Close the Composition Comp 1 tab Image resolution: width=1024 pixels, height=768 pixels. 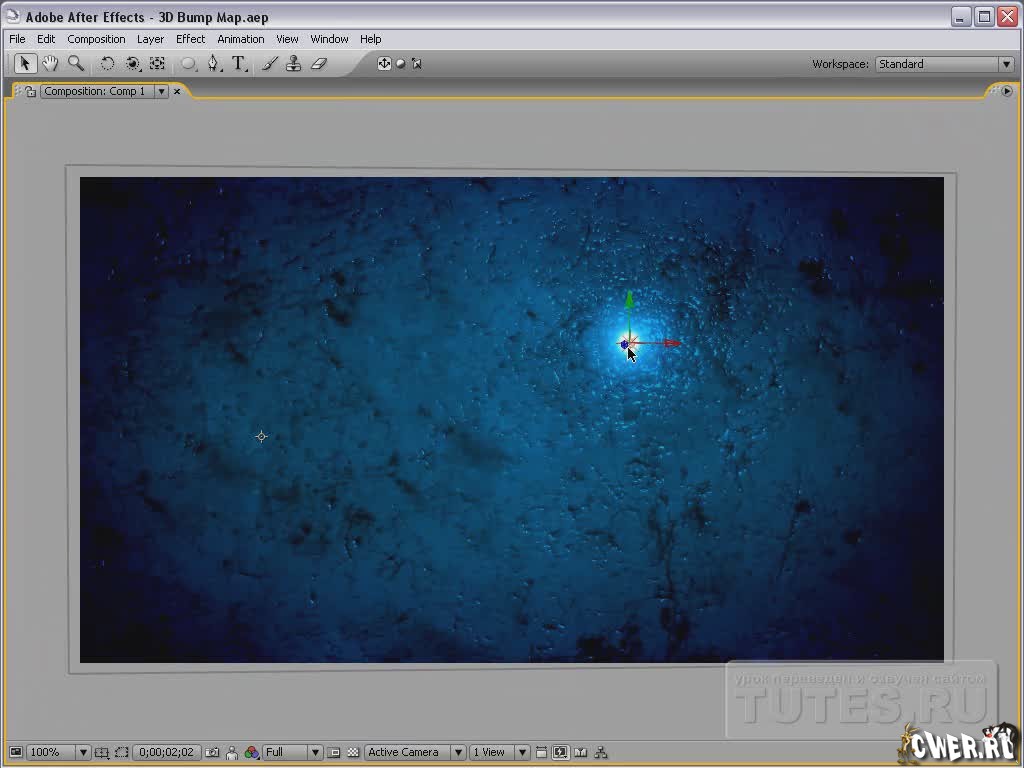click(x=177, y=91)
